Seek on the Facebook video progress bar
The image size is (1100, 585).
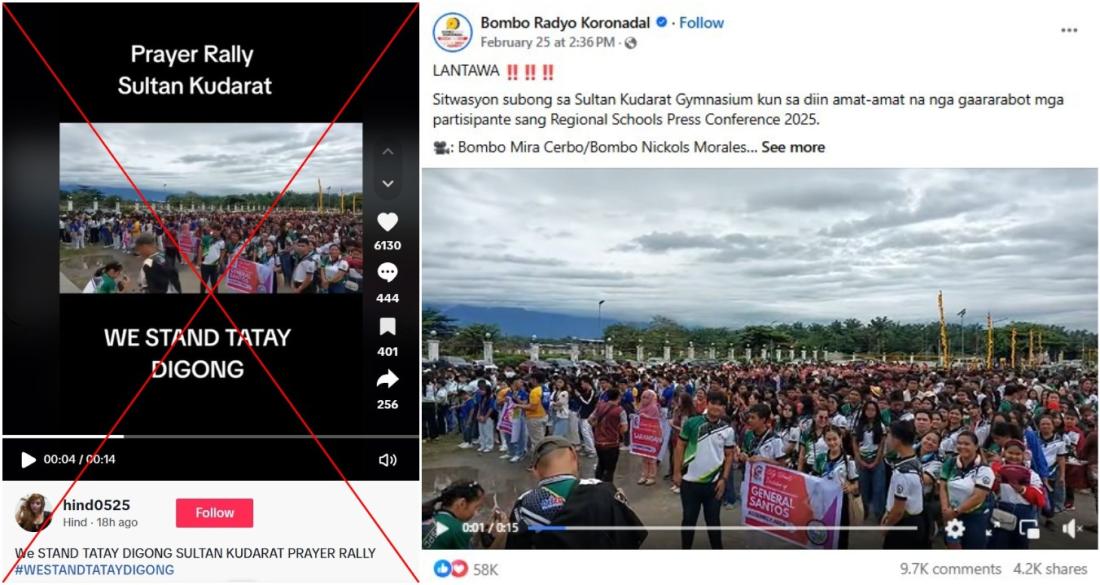(x=723, y=528)
